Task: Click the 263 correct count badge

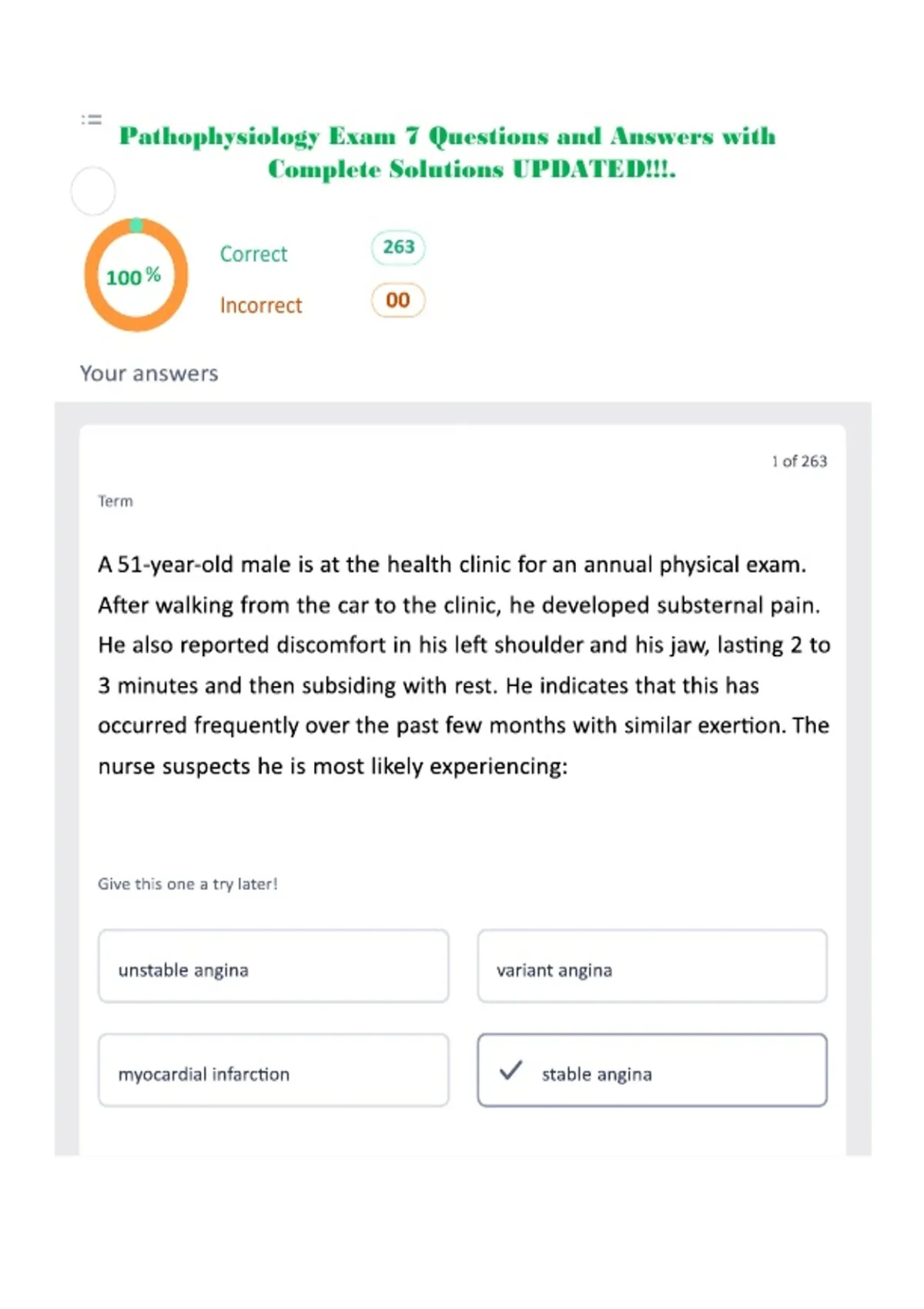Action: coord(398,247)
